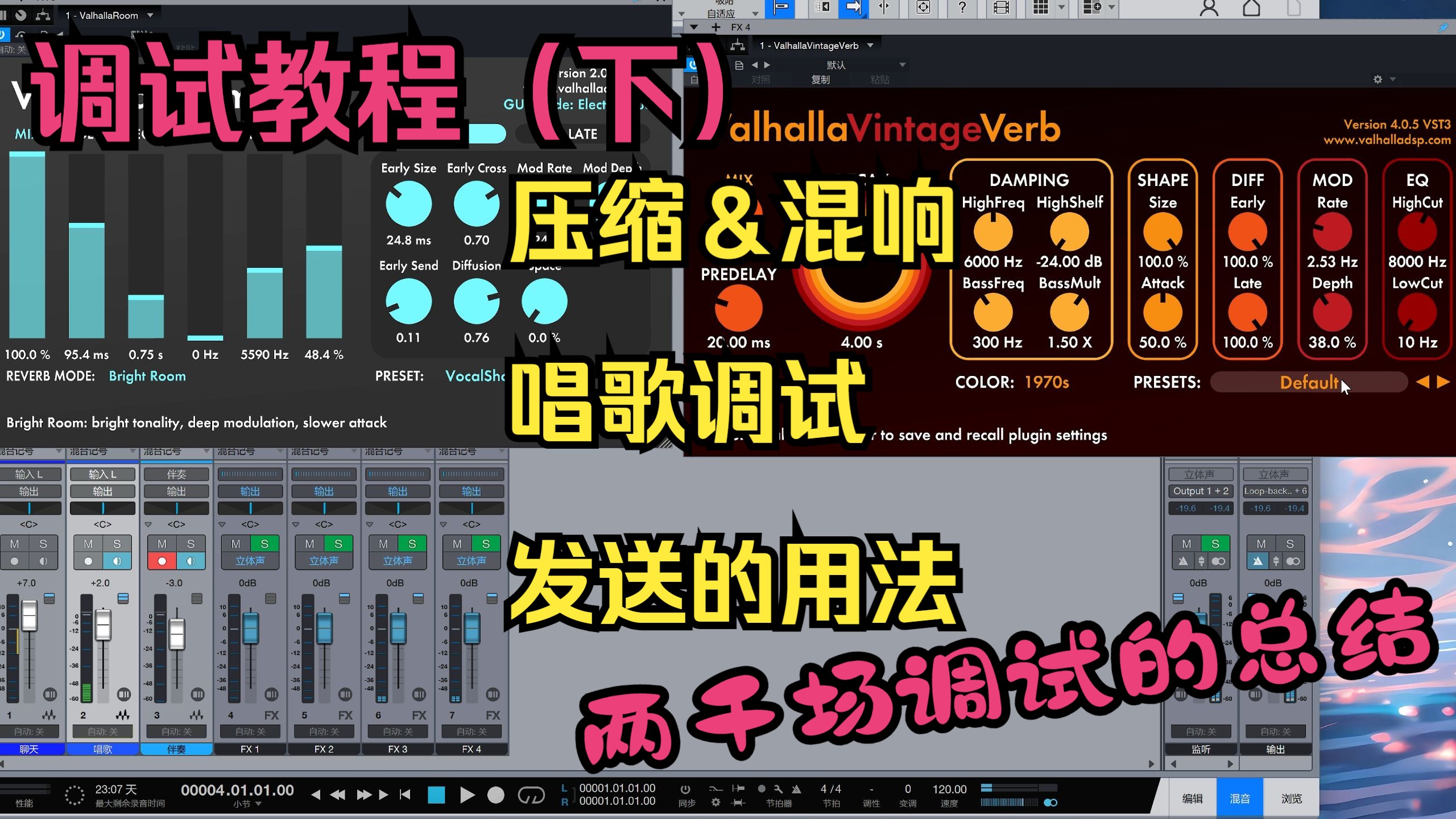Click the Output 1 + 2 routing button
The height and width of the screenshot is (819, 1456).
[1201, 491]
